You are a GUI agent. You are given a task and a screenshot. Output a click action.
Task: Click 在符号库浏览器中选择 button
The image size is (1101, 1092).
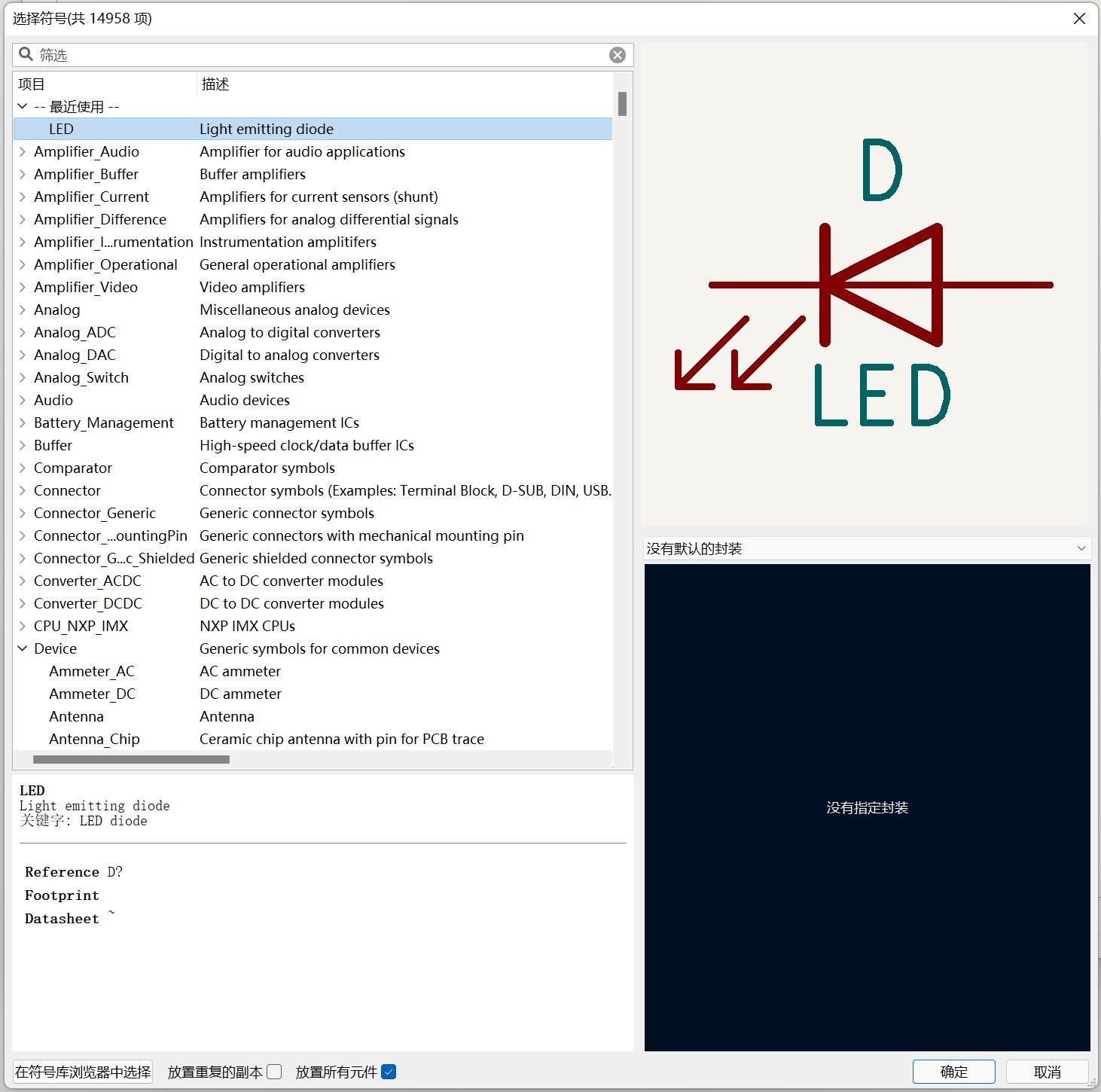point(83,1072)
